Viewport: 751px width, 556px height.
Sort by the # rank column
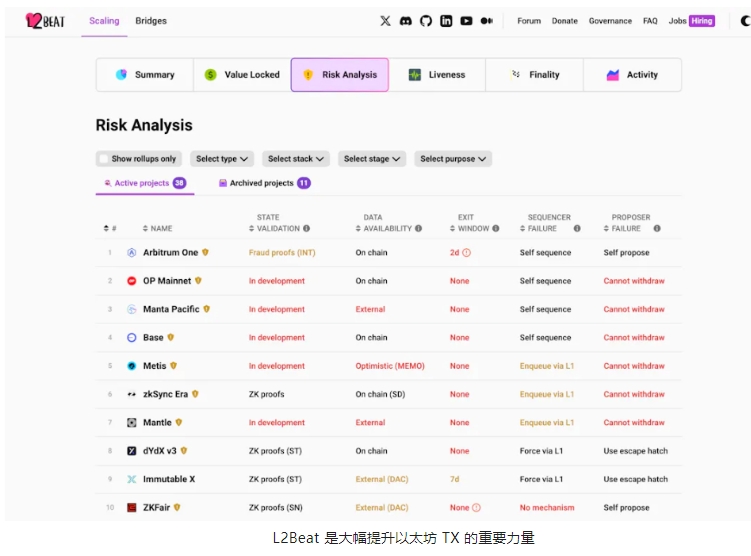click(110, 228)
